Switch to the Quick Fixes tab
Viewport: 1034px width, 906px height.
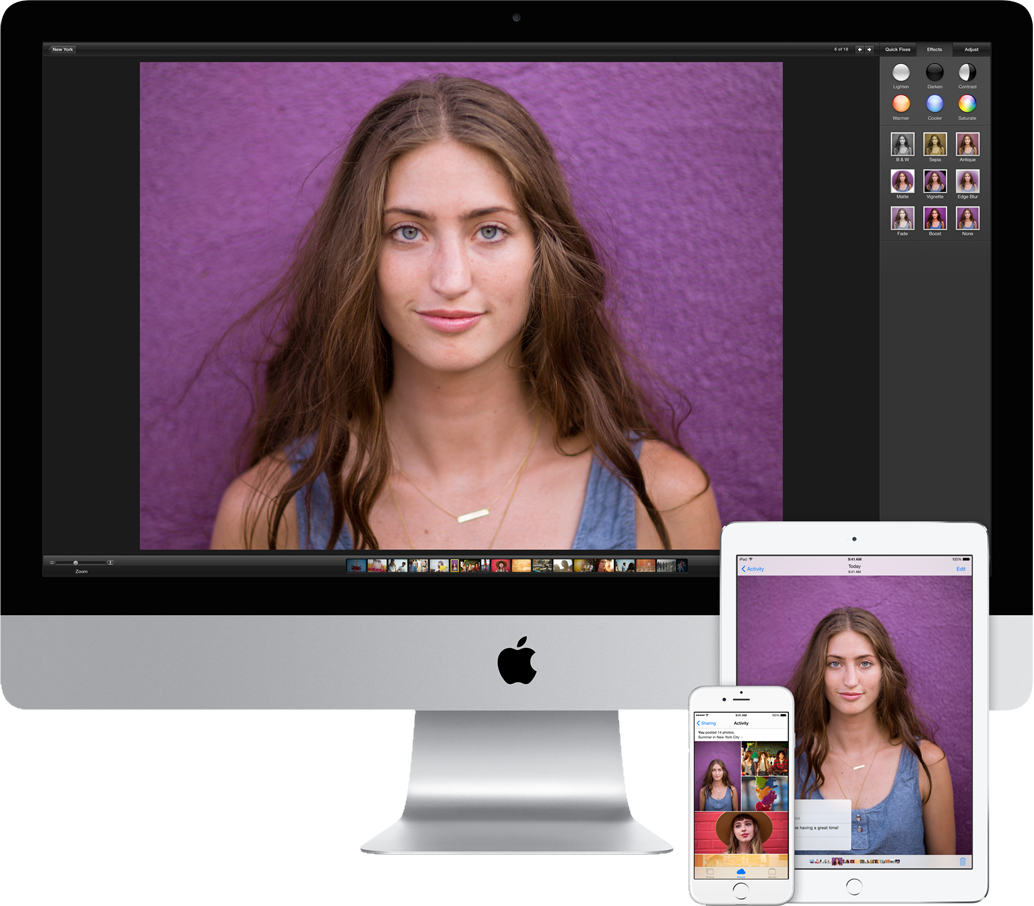pos(897,49)
